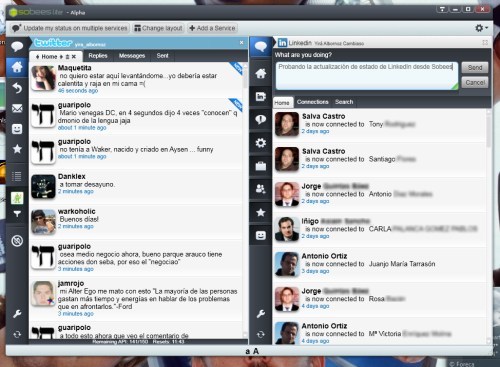Screen dimensions: 500x367
Task: Click LinkedIn sidebar gear icon
Action: pos(261,143)
